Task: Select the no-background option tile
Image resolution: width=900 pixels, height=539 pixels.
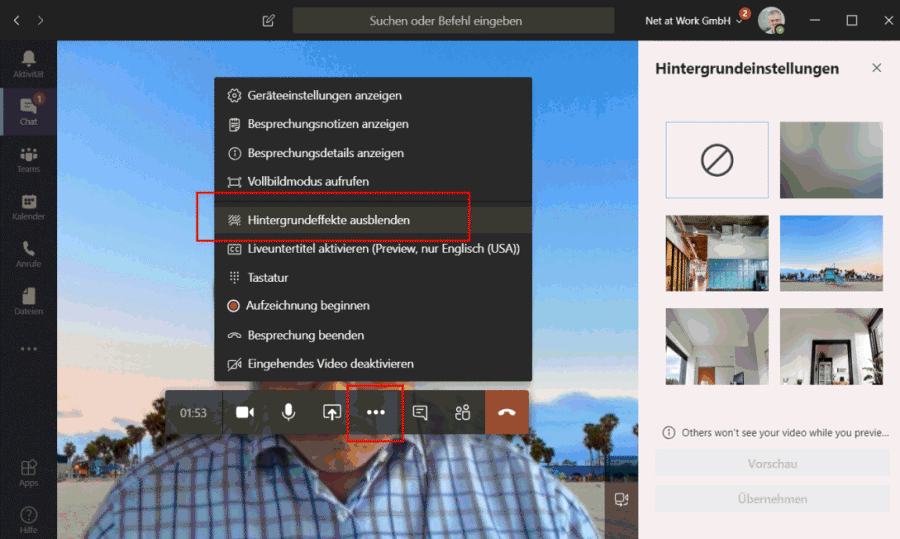Action: coord(717,160)
